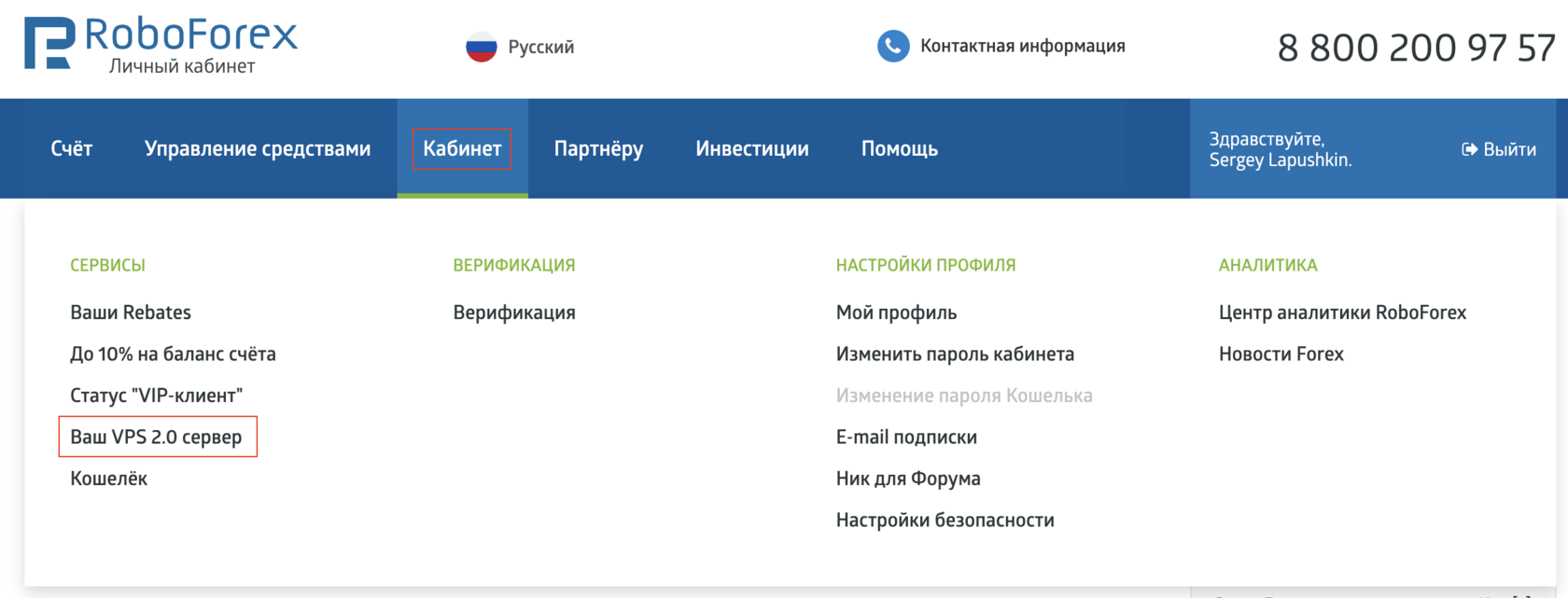Click the Sergey Lapushkin greeting
The image size is (1568, 598).
pyautogui.click(x=1281, y=149)
